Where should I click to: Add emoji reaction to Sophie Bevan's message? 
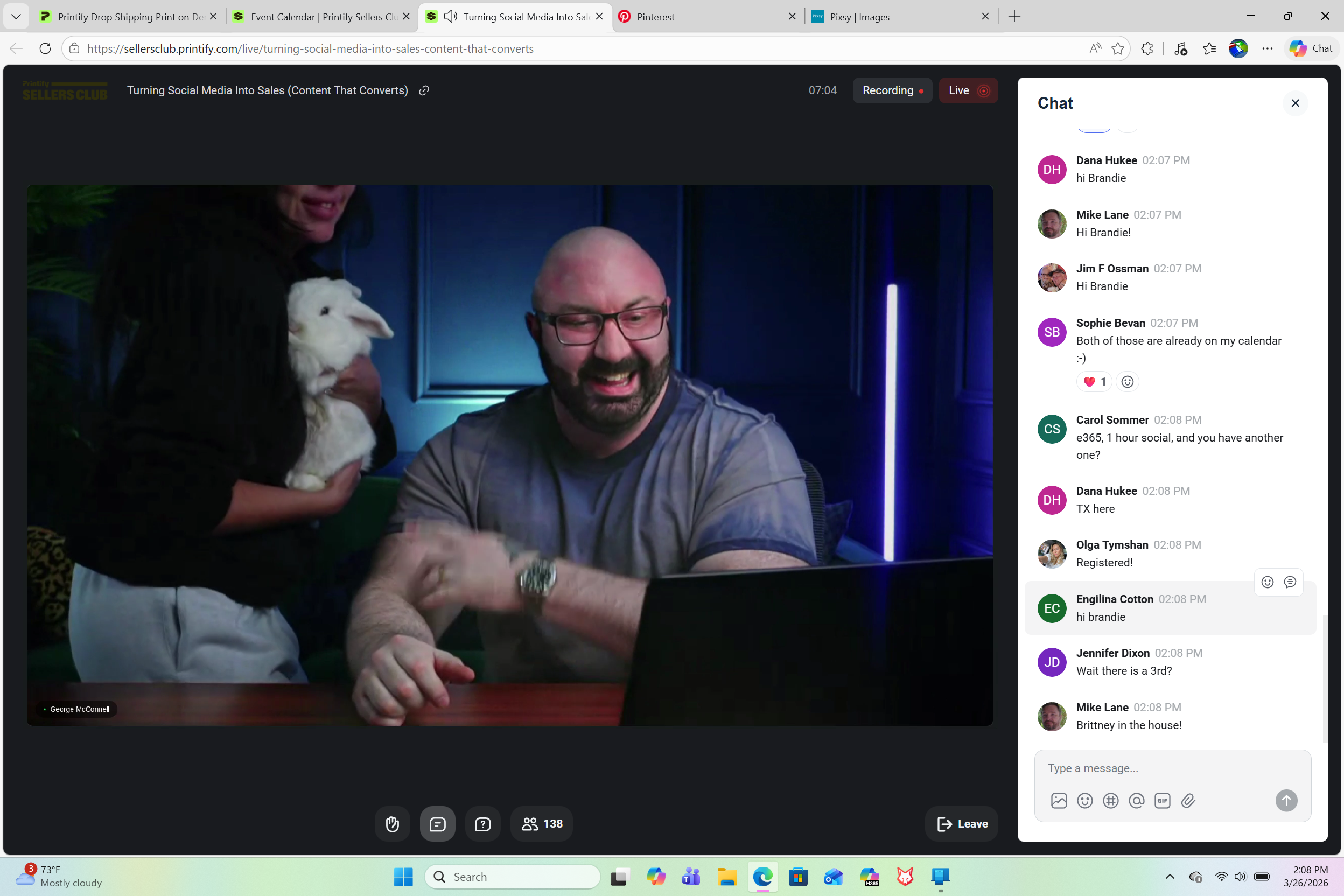point(1127,381)
